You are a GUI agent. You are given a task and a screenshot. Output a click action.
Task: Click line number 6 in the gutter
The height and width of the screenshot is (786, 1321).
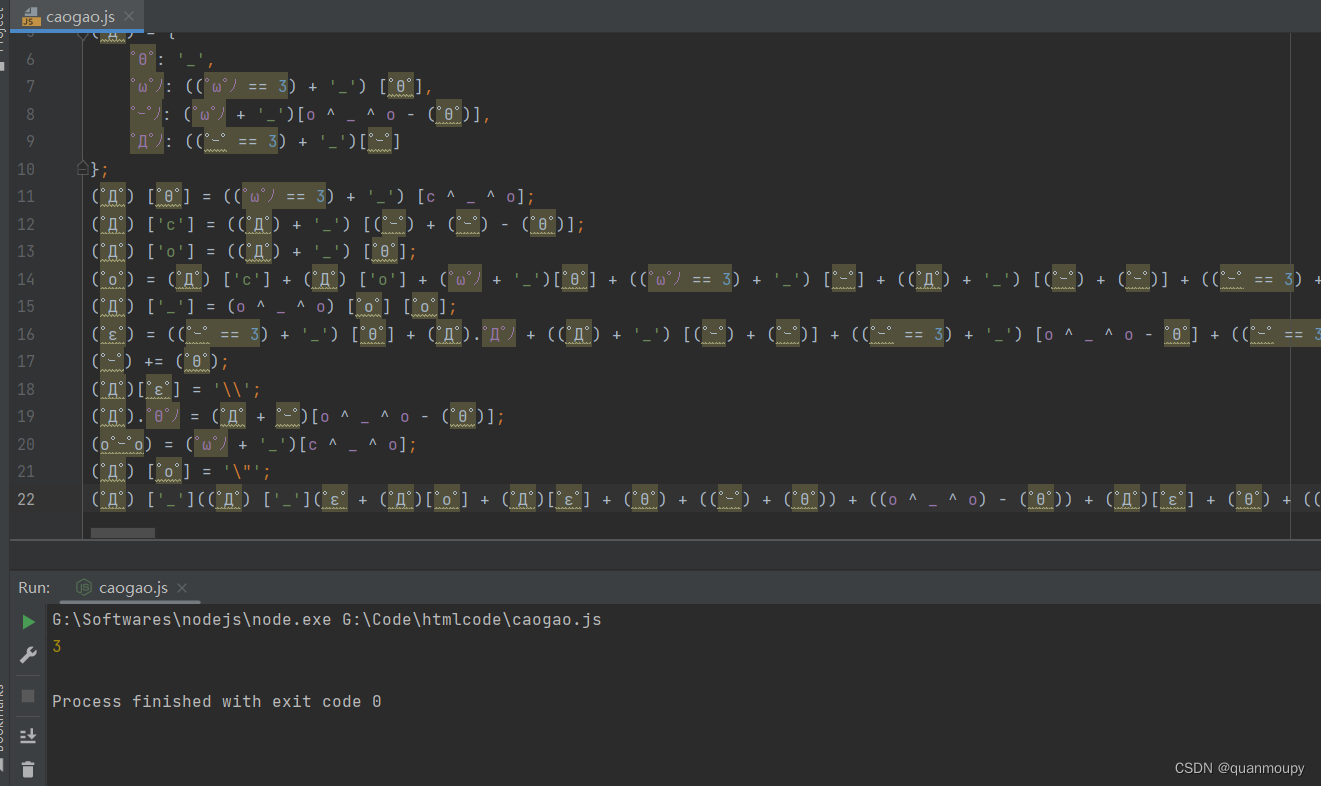pos(30,59)
